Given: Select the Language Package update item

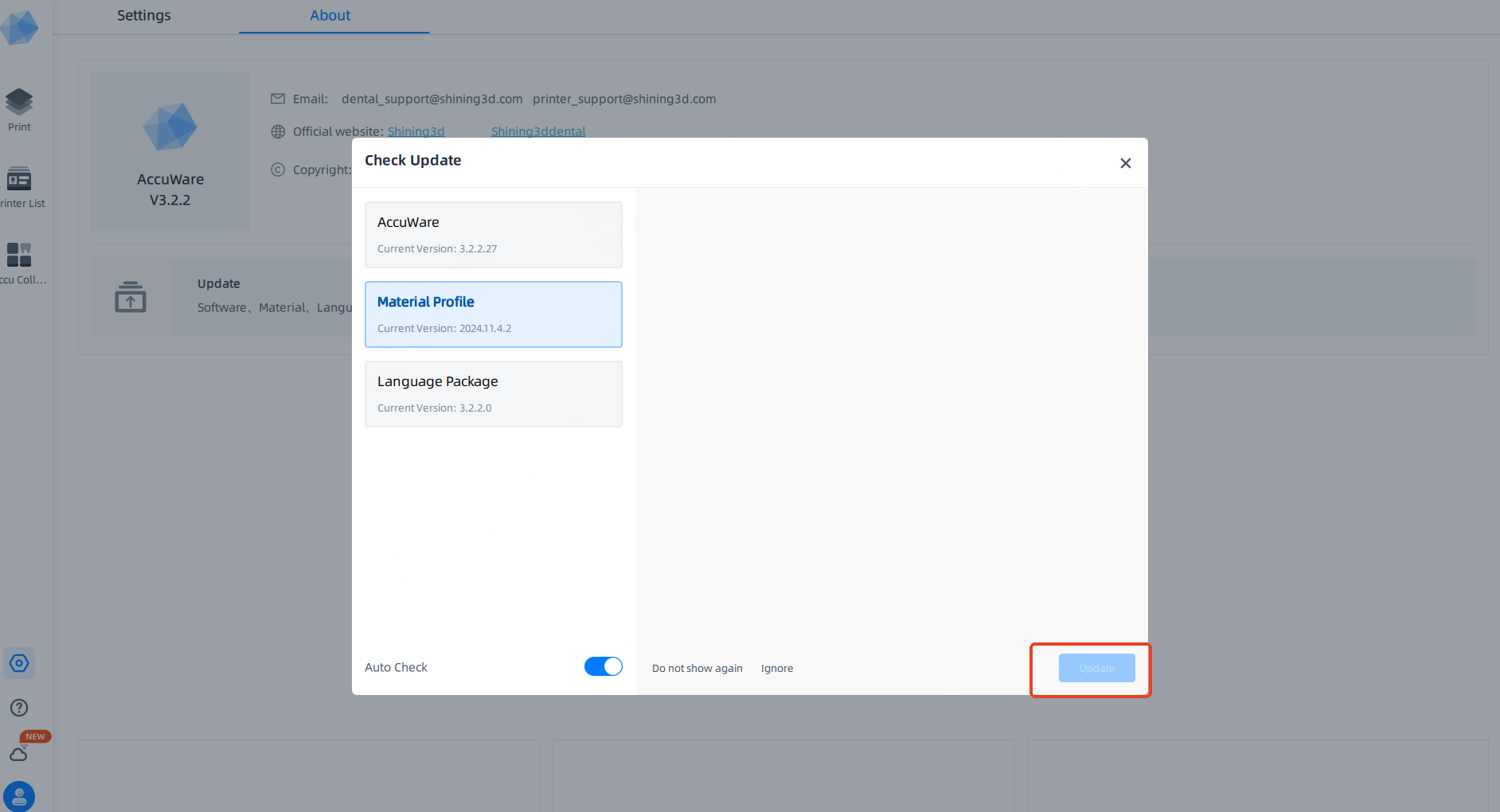Looking at the screenshot, I should click(x=494, y=394).
